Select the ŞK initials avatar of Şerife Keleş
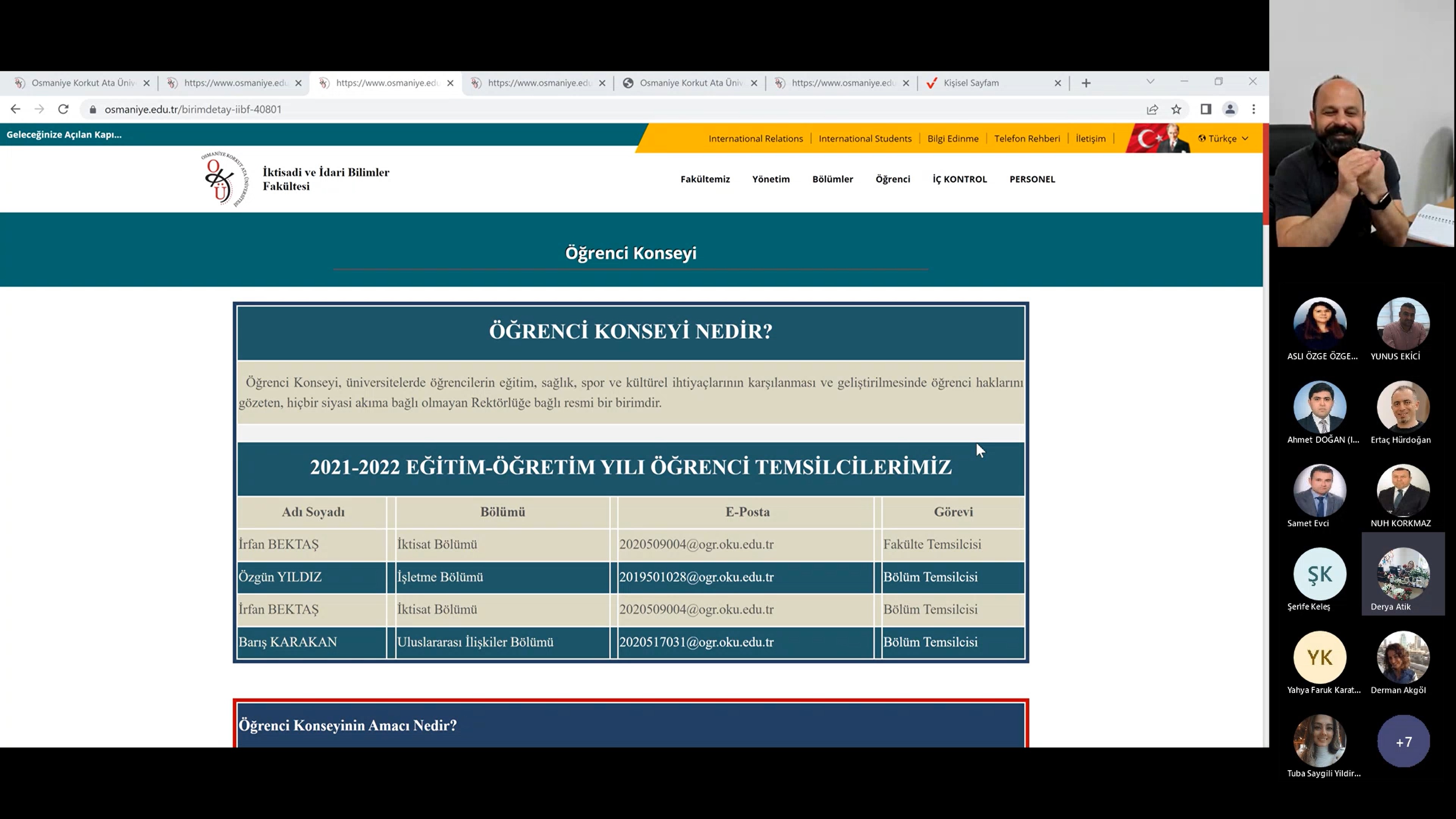Screen dimensions: 1456x819 (1320, 574)
